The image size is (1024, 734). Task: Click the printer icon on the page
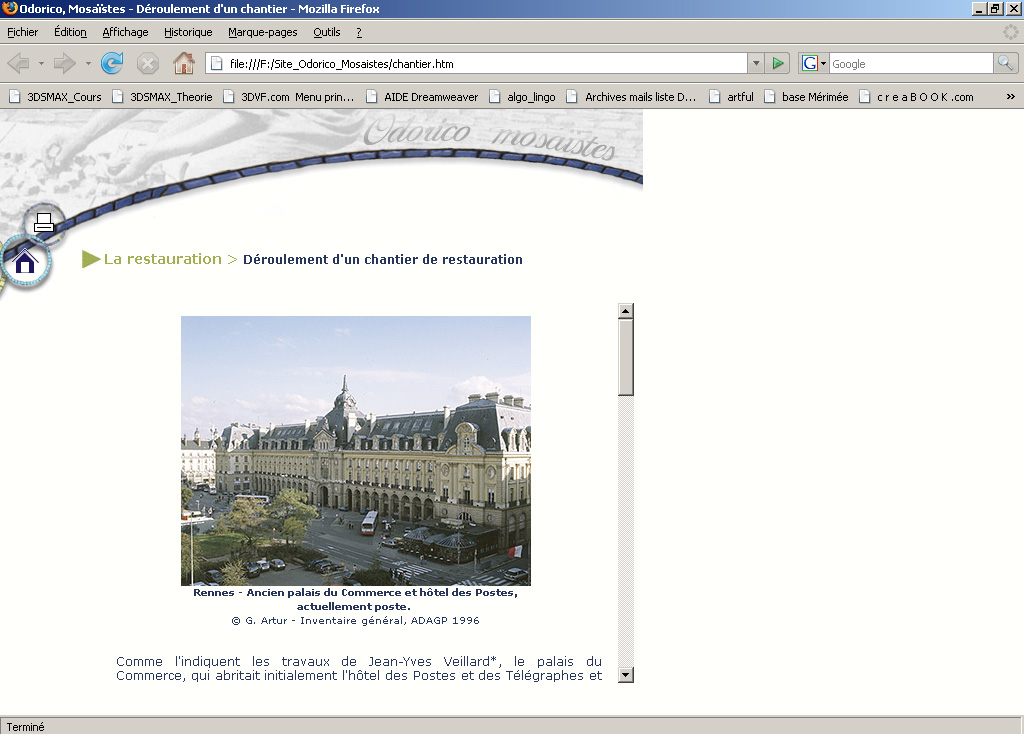coord(44,223)
